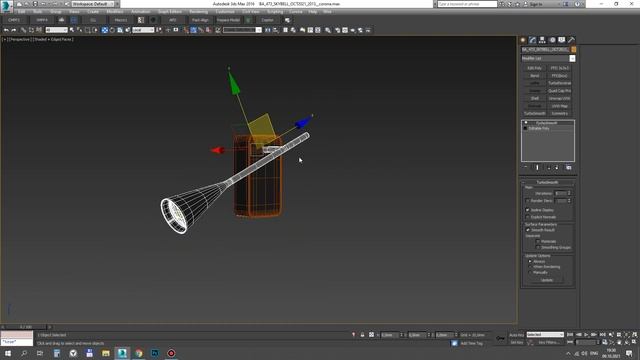Click Pin Stack icon below modifier stack
Viewport: 640px width, 360px height.
526,168
